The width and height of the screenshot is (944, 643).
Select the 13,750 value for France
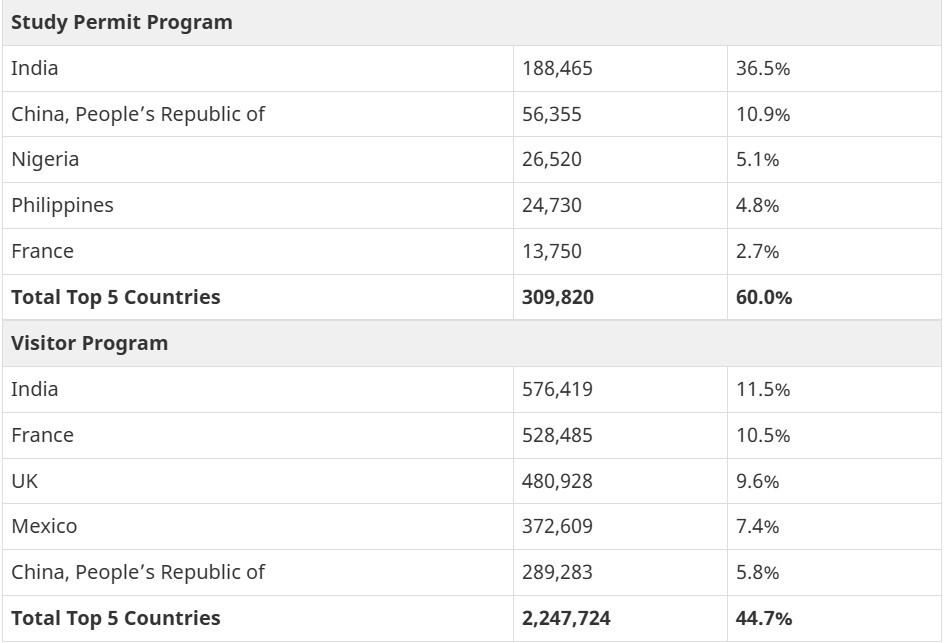point(551,251)
